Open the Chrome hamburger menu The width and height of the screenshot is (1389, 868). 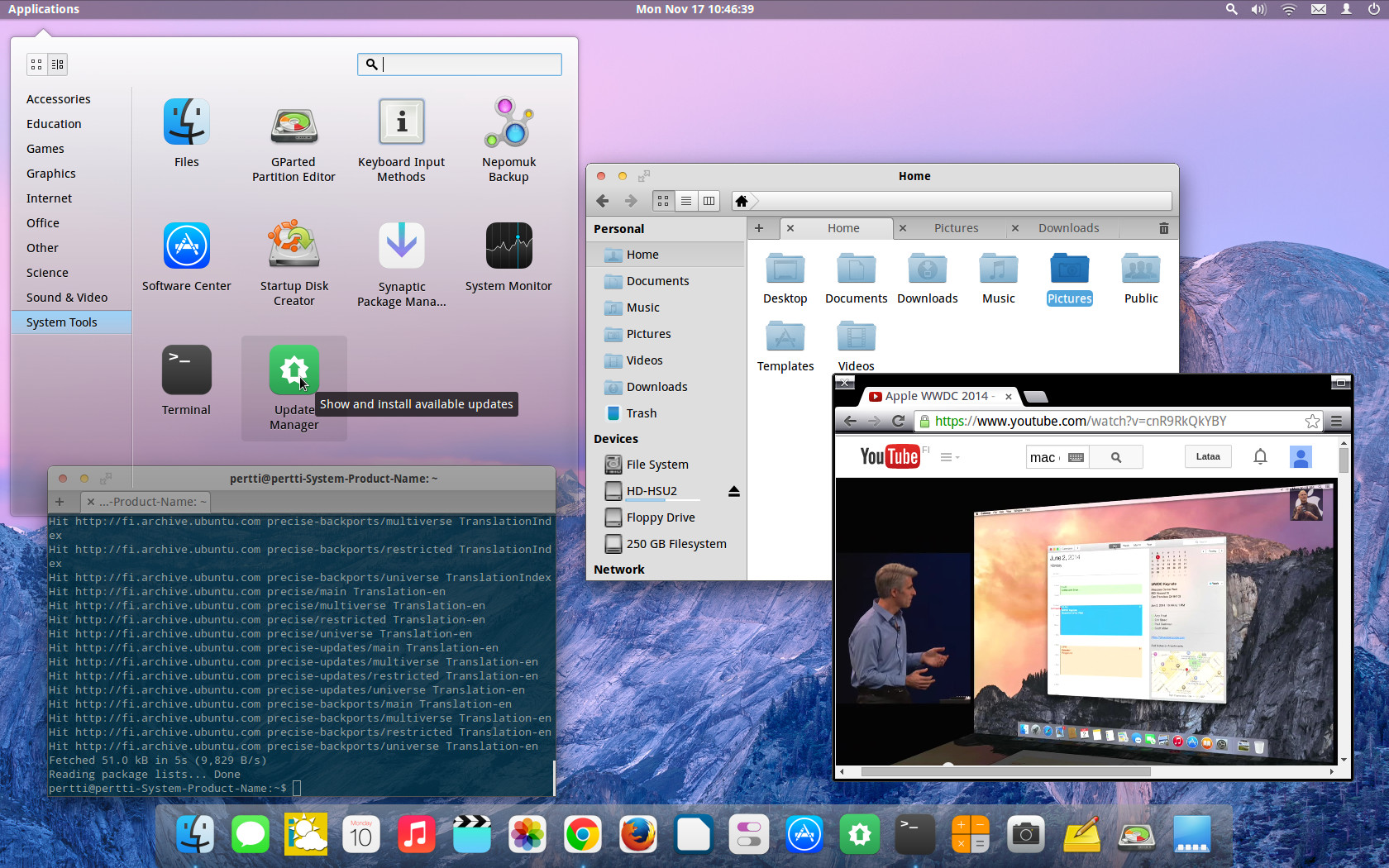point(1336,422)
